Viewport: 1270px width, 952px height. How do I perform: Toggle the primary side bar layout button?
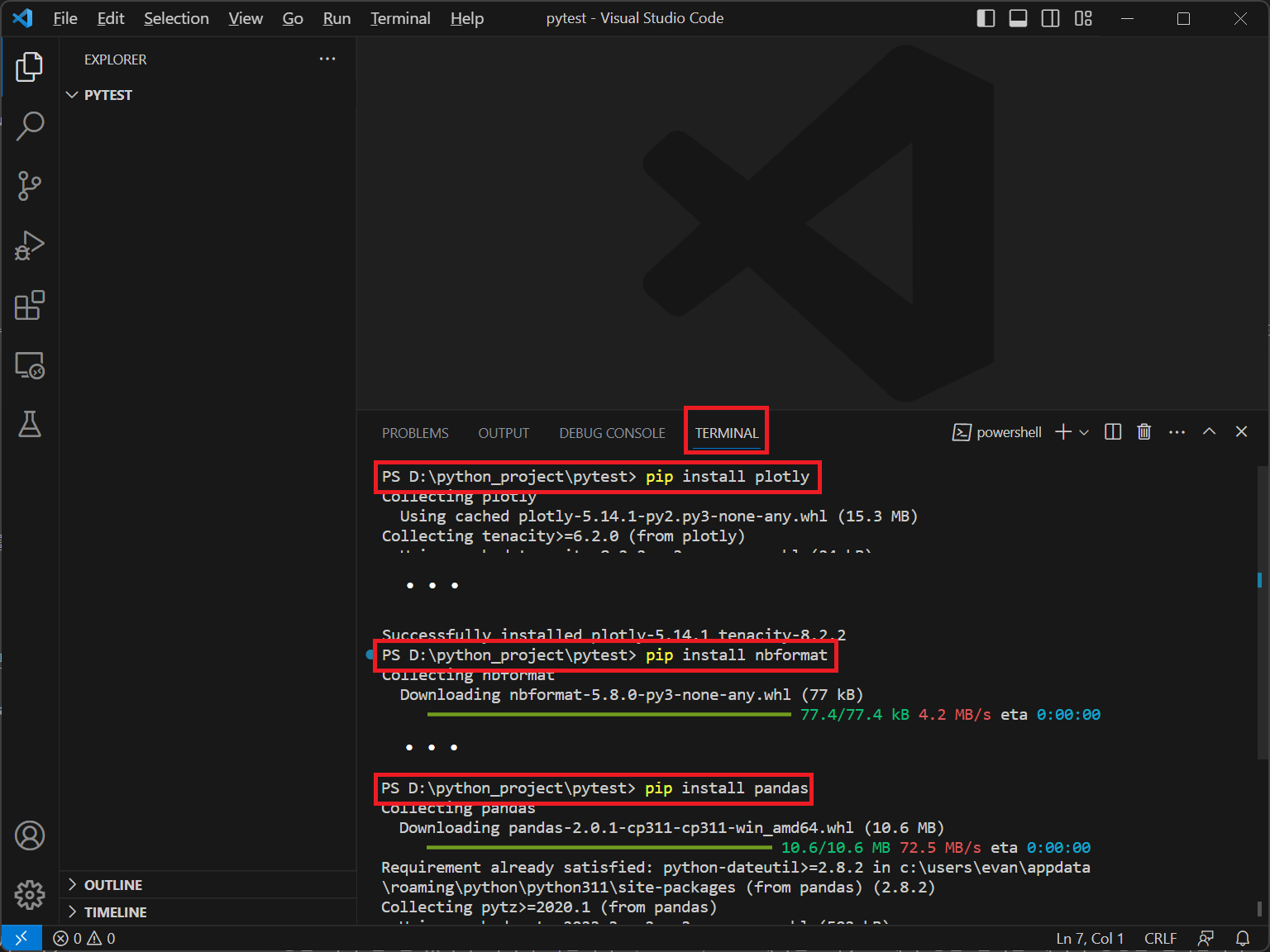click(x=986, y=18)
